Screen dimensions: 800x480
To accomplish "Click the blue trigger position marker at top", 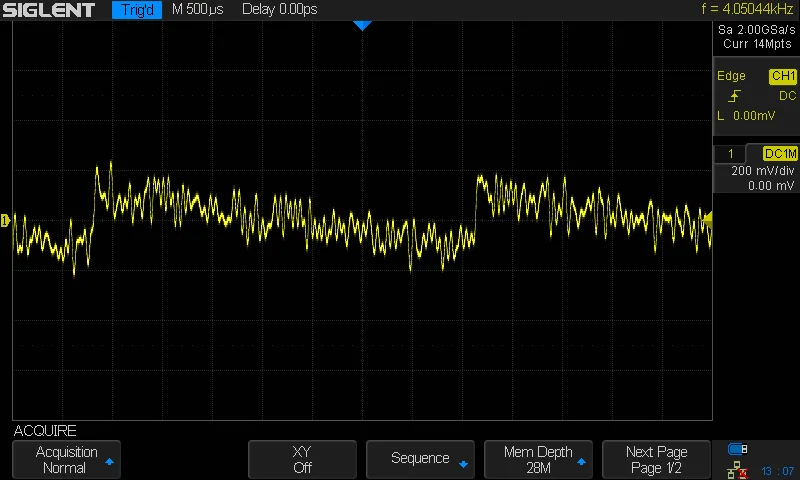I will pyautogui.click(x=362, y=26).
